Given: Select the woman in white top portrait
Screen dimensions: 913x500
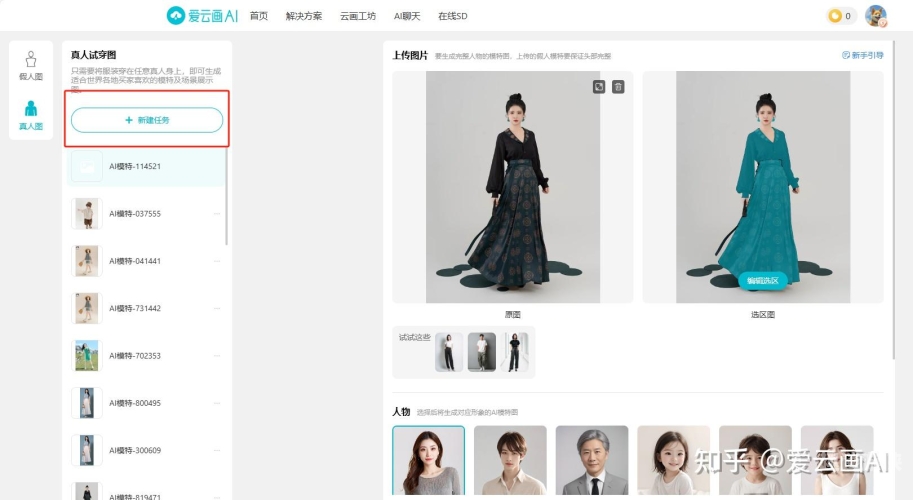Looking at the screenshot, I should (837, 460).
